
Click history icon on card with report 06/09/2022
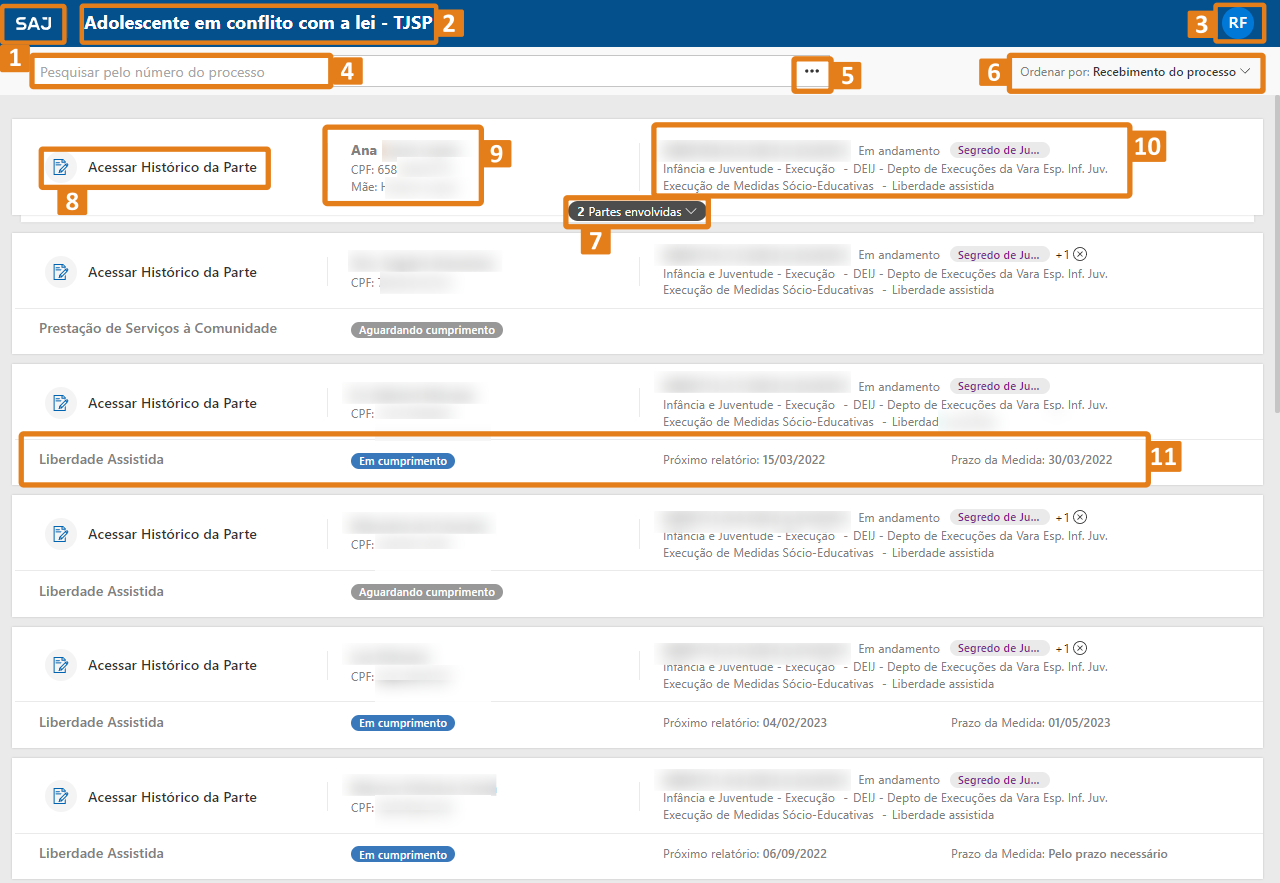click(61, 797)
